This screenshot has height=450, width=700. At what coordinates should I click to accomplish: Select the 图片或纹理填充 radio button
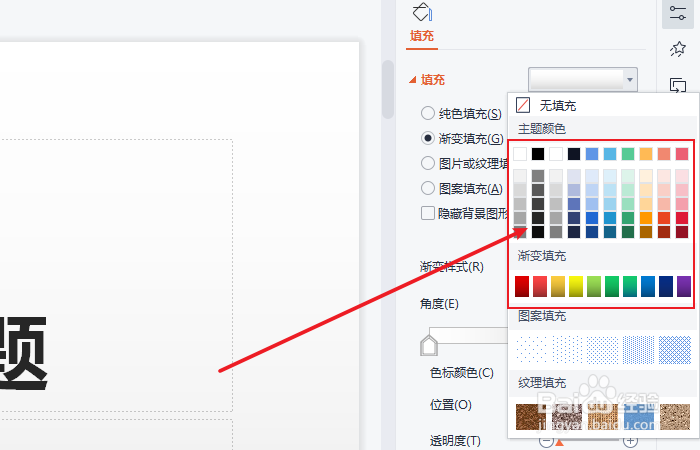428,163
